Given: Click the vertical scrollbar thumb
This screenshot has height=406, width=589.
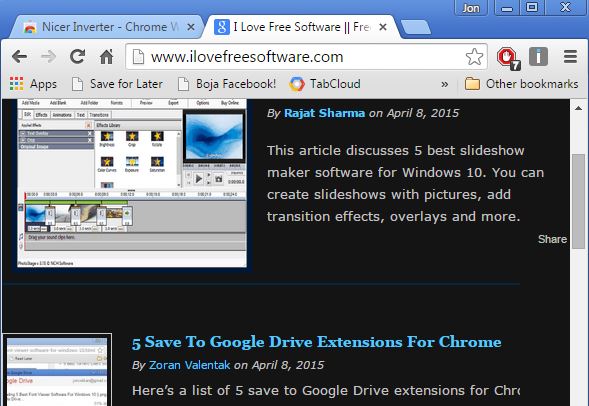Looking at the screenshot, I should click(578, 201).
